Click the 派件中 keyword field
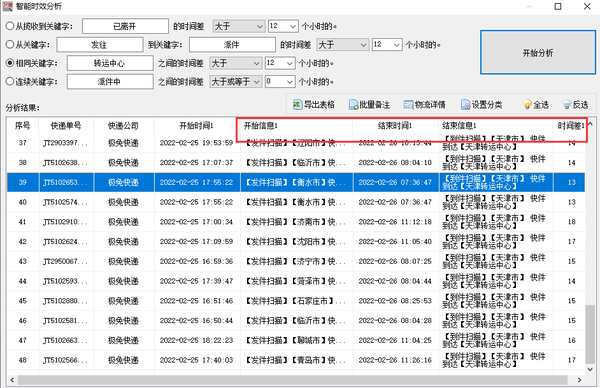600x388 pixels. pyautogui.click(x=110, y=82)
